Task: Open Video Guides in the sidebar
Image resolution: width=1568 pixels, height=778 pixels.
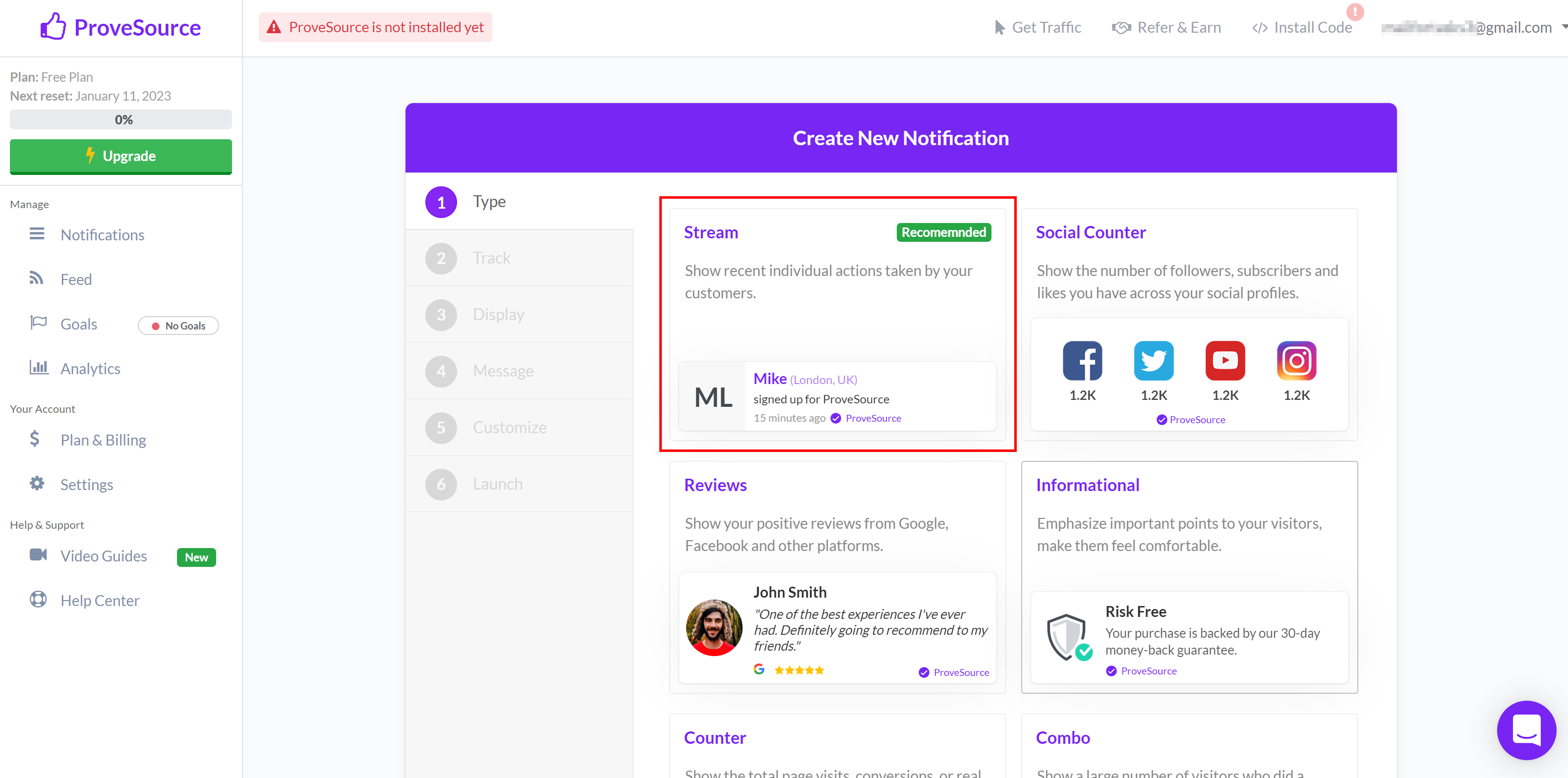Action: tap(104, 556)
